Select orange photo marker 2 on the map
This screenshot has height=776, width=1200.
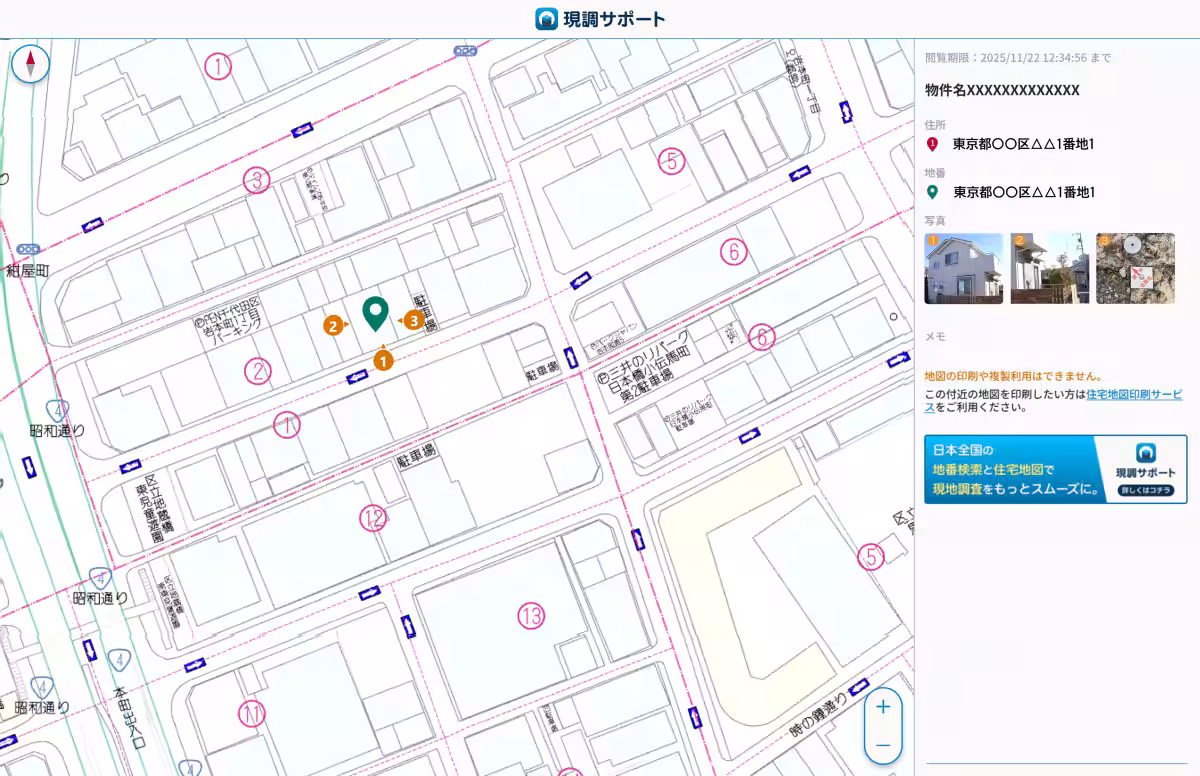(x=332, y=324)
